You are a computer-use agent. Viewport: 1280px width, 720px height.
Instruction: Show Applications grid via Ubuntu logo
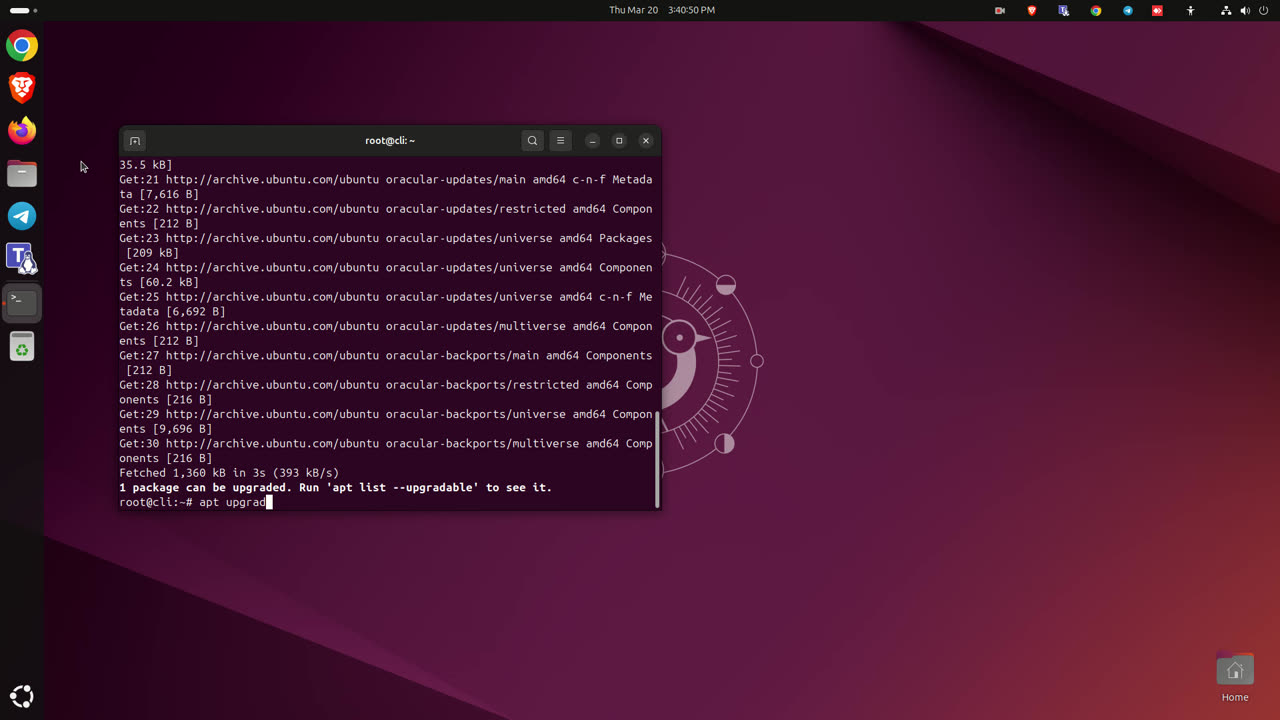pos(22,696)
